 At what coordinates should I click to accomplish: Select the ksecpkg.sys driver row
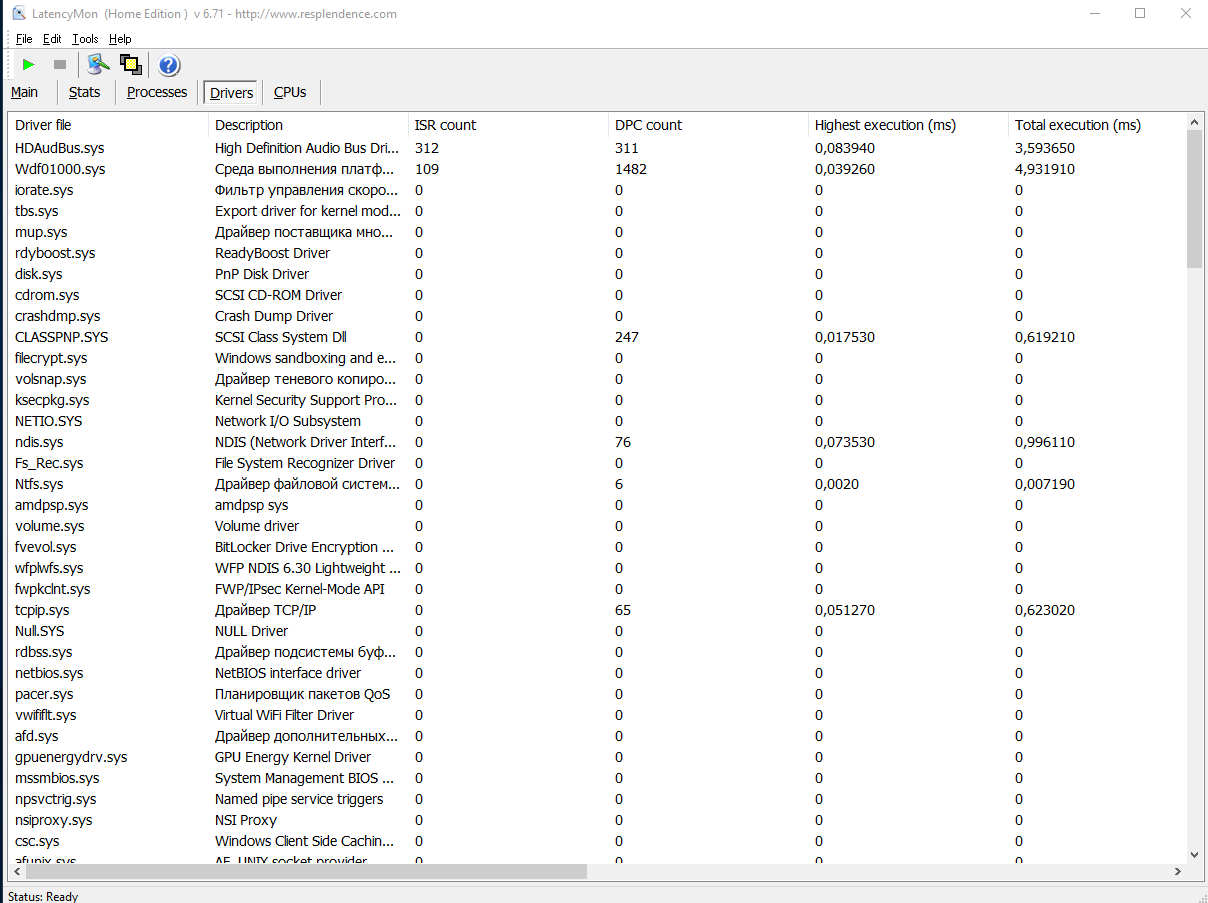click(x=597, y=400)
